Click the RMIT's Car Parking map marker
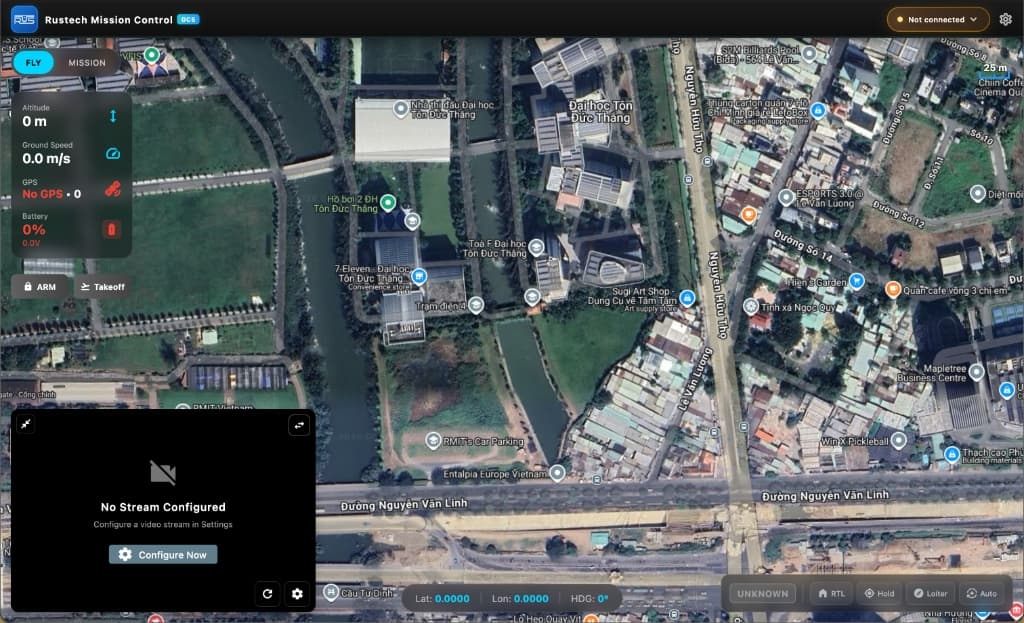Image resolution: width=1024 pixels, height=623 pixels. coord(433,440)
